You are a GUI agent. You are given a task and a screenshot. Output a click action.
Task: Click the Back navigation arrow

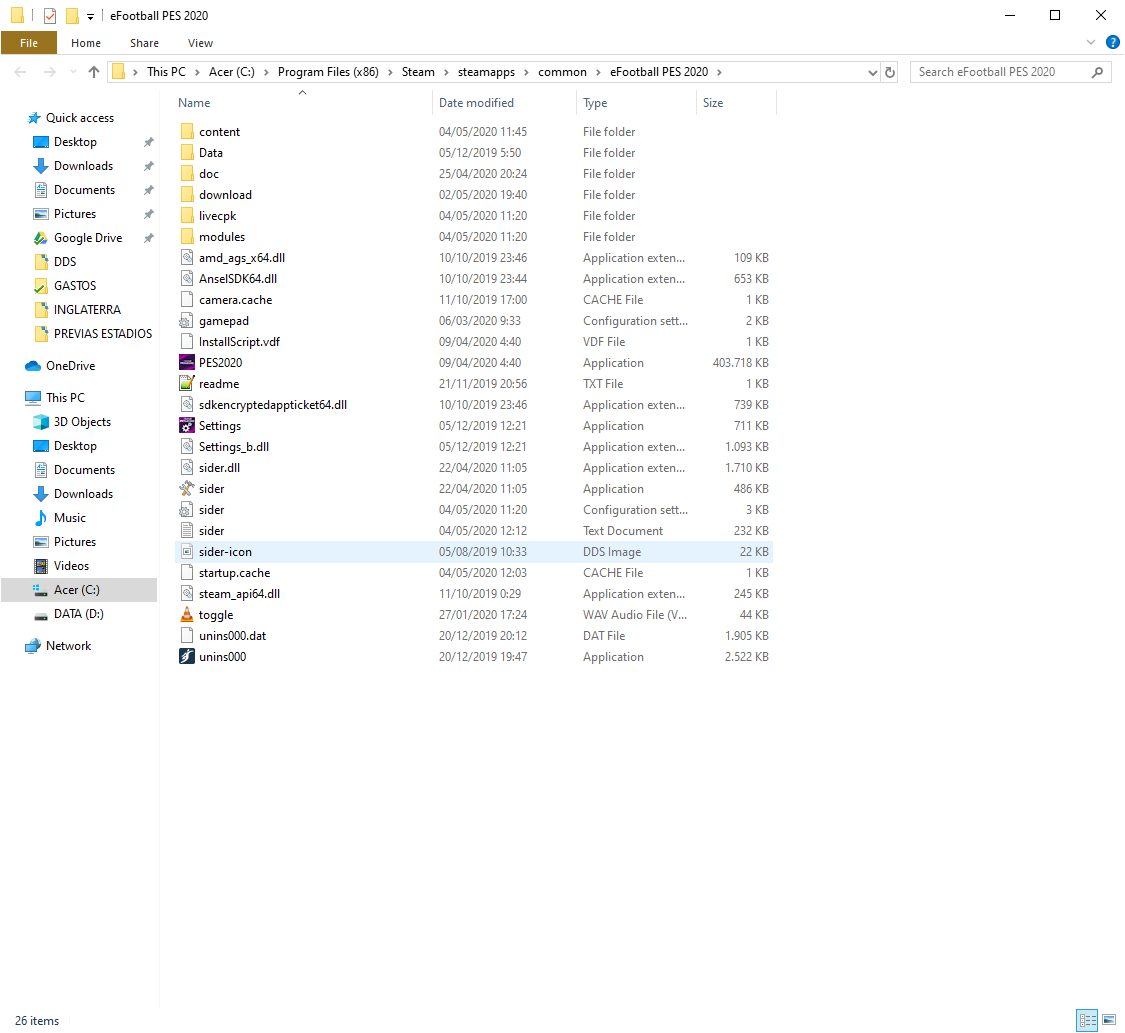[21, 72]
